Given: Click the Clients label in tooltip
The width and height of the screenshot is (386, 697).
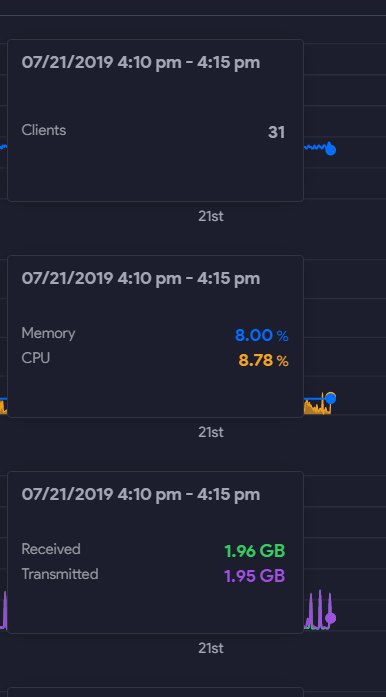Looking at the screenshot, I should point(44,130).
